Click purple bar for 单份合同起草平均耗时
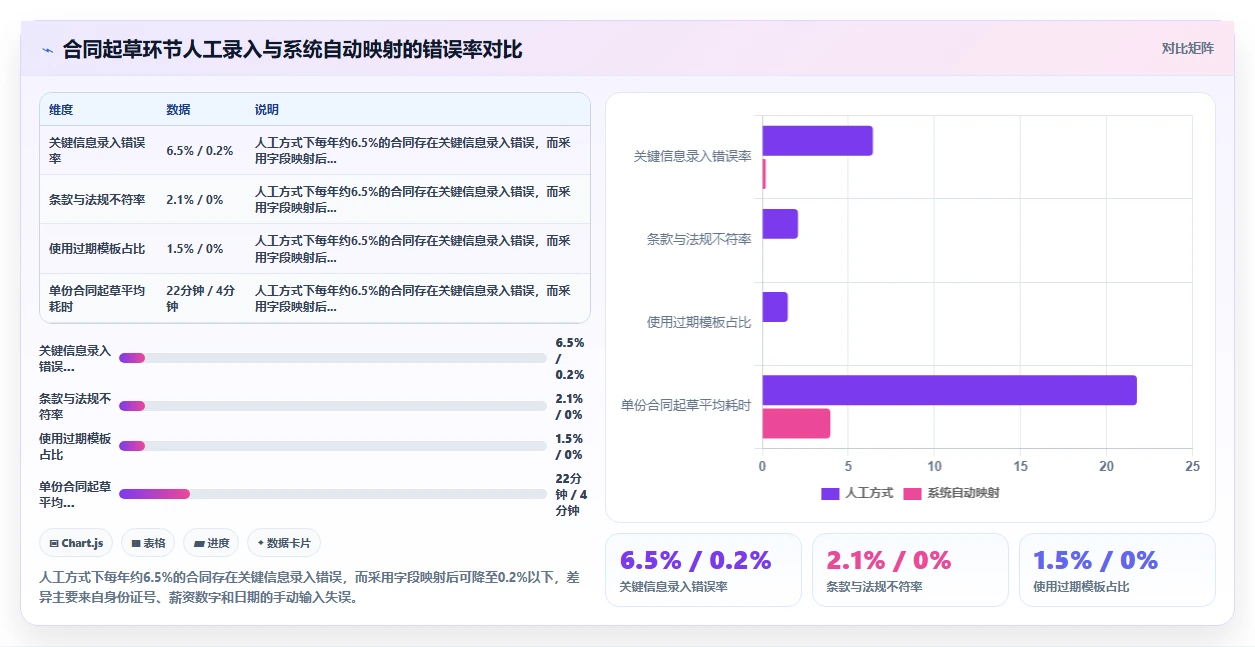This screenshot has width=1255, height=647. tap(949, 390)
